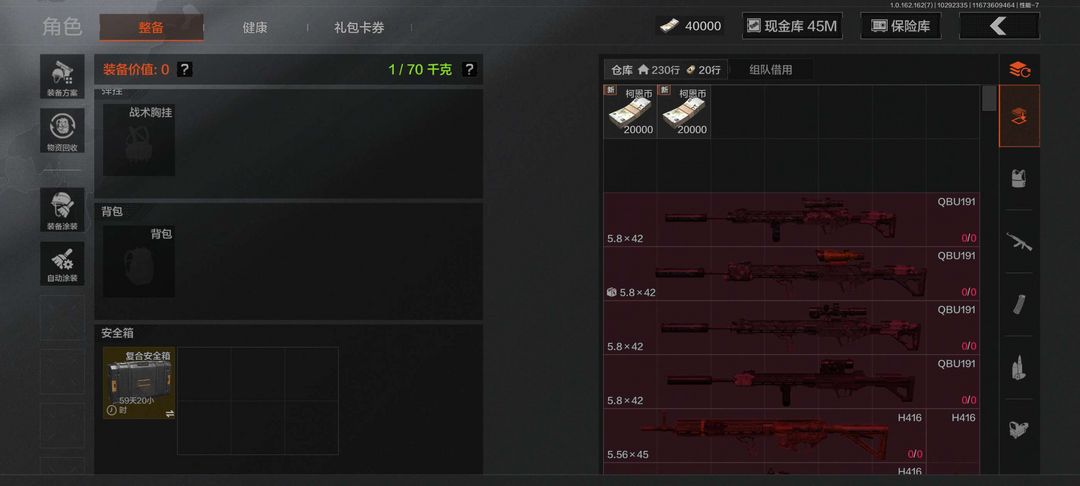Filter warehouse by body armor vest icon
The image size is (1080, 486).
click(1019, 178)
